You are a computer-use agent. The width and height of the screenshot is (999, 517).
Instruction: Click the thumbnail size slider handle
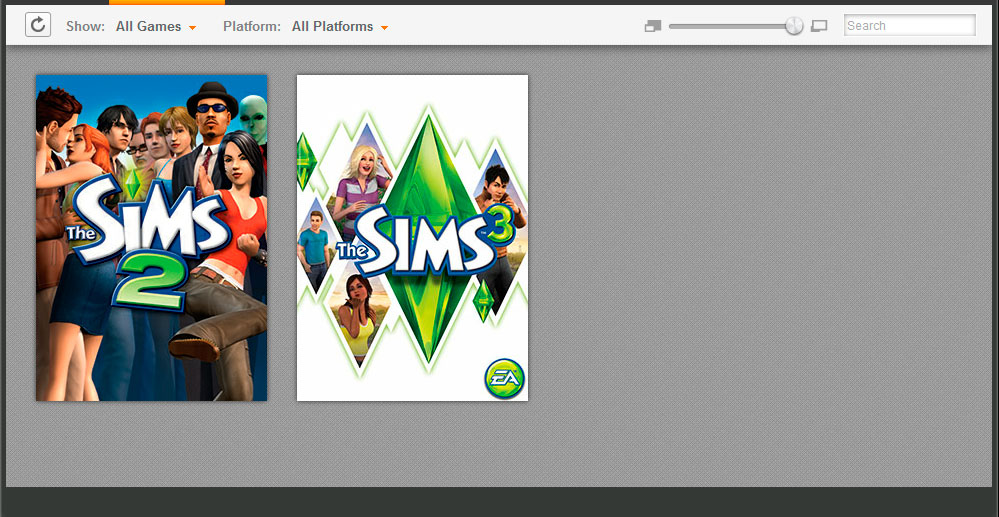[x=794, y=26]
